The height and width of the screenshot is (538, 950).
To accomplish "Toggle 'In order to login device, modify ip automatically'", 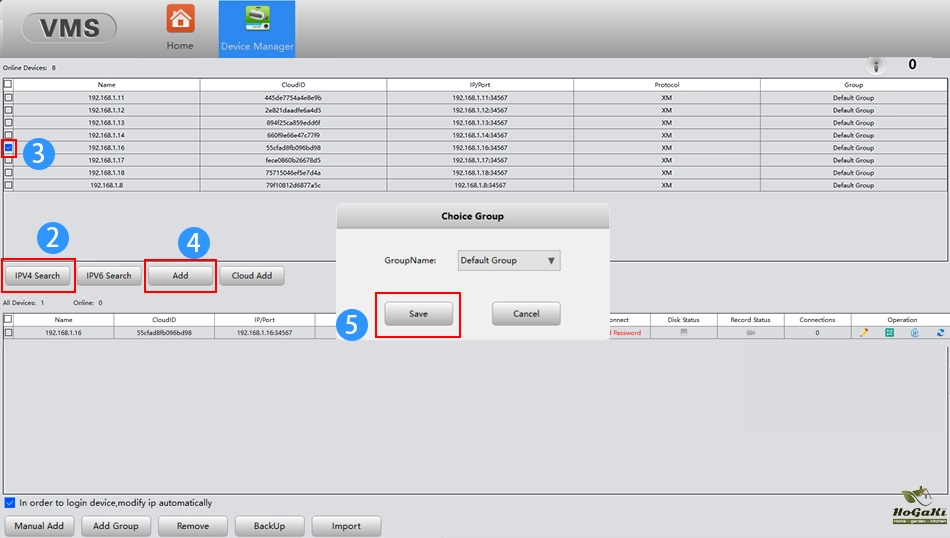I will tap(10, 503).
